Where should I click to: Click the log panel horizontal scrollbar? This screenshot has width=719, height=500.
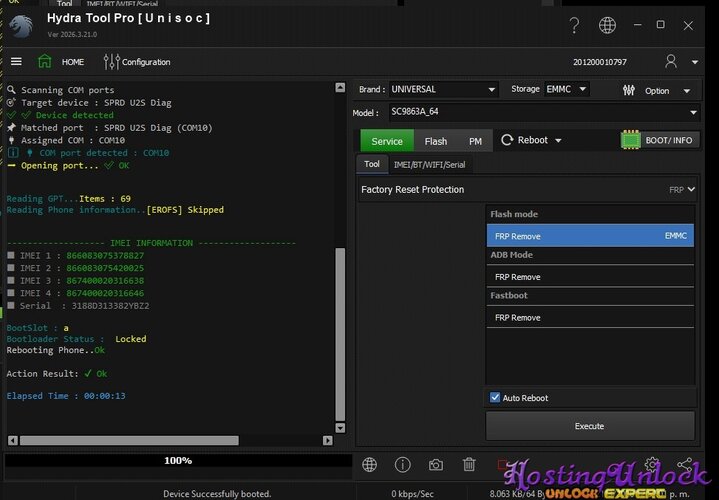pyautogui.click(x=170, y=440)
